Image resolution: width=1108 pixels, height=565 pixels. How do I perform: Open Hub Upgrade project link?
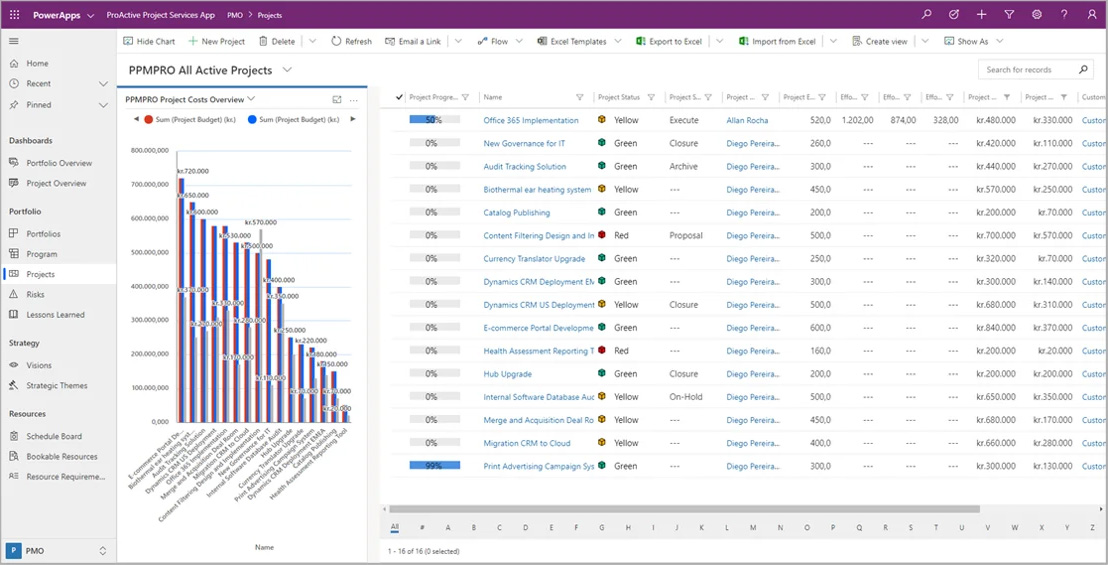coord(507,374)
